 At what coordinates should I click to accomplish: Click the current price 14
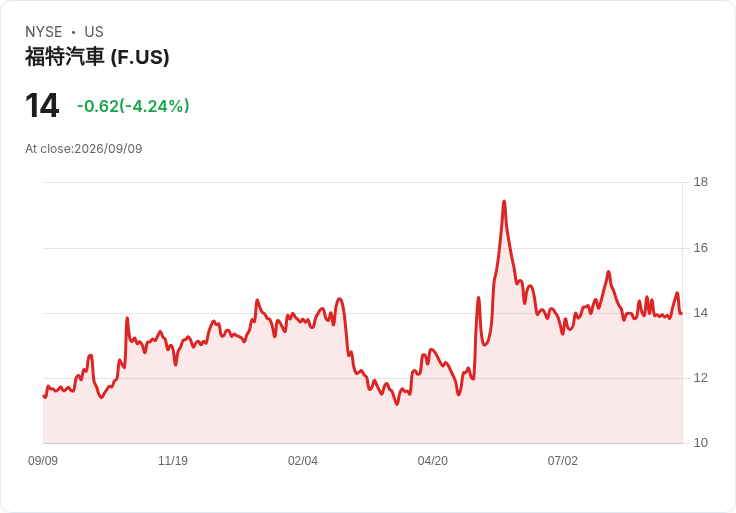(x=42, y=106)
